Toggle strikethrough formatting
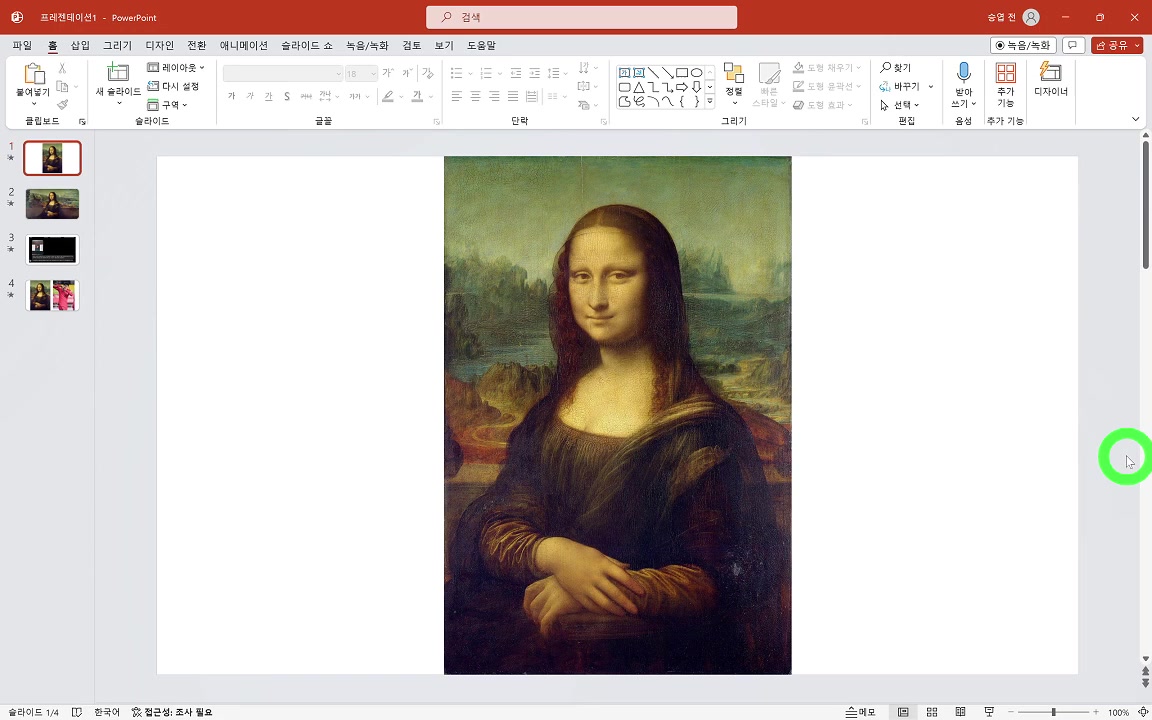 tap(306, 96)
